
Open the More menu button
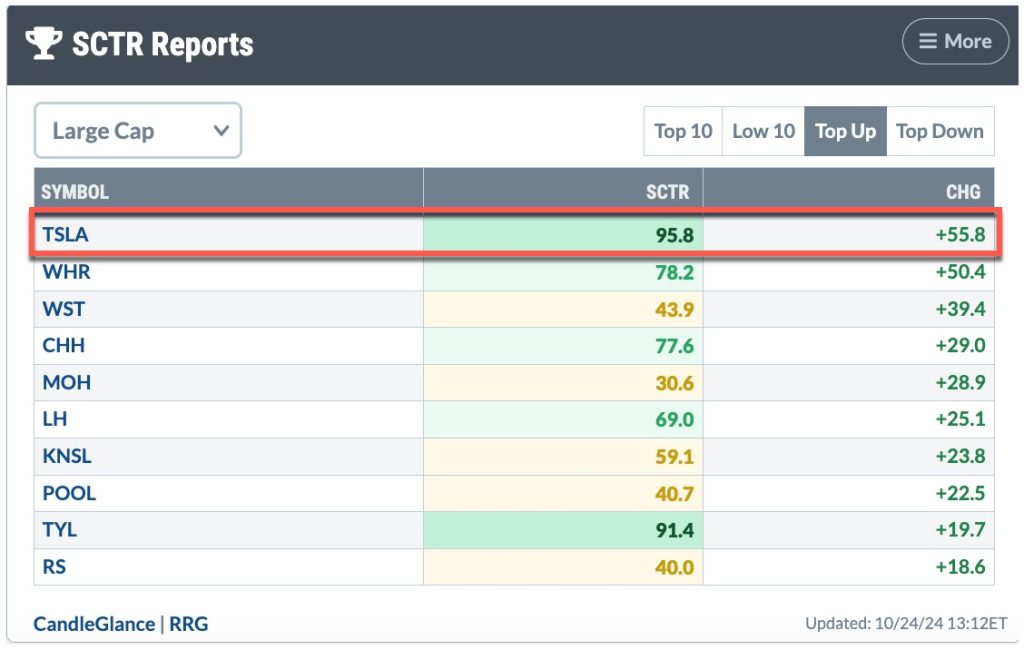pos(955,42)
